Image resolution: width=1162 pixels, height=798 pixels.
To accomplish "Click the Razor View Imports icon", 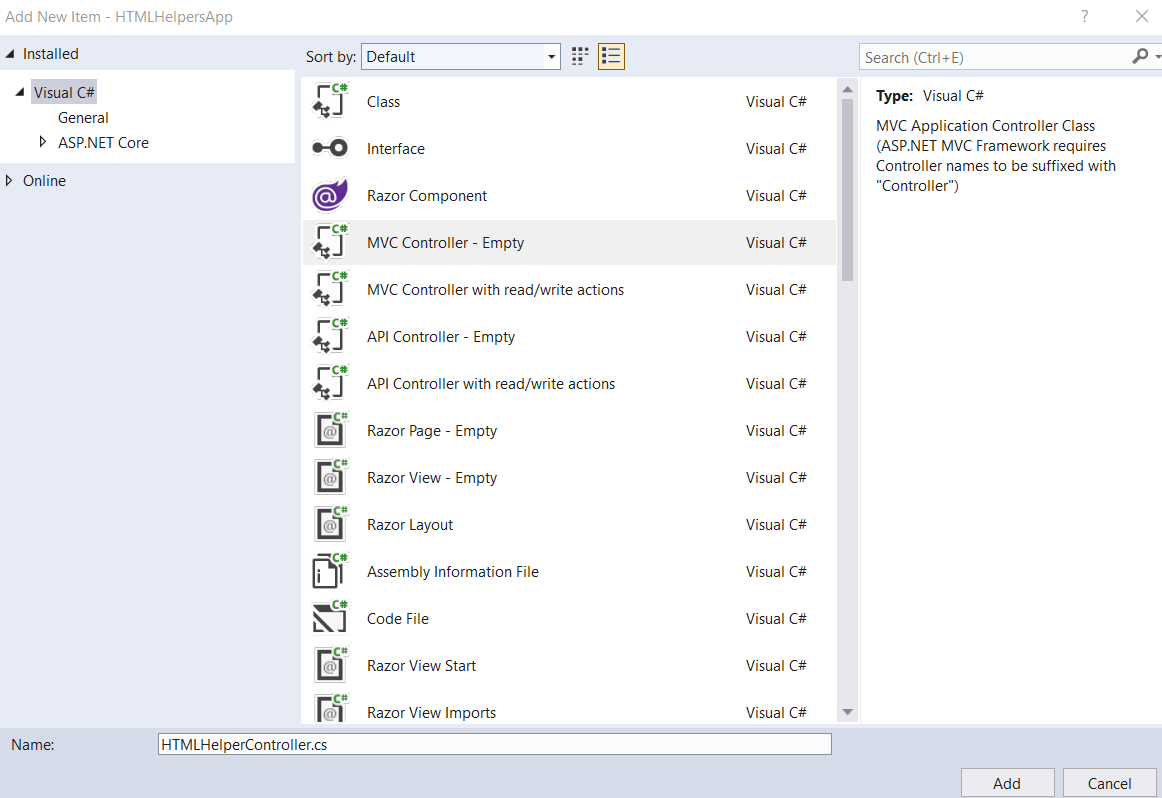I will [330, 709].
